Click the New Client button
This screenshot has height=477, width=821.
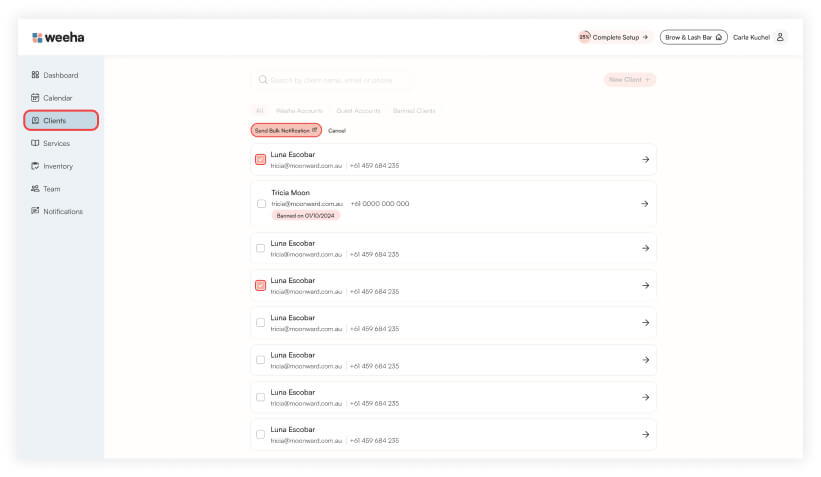pos(629,80)
